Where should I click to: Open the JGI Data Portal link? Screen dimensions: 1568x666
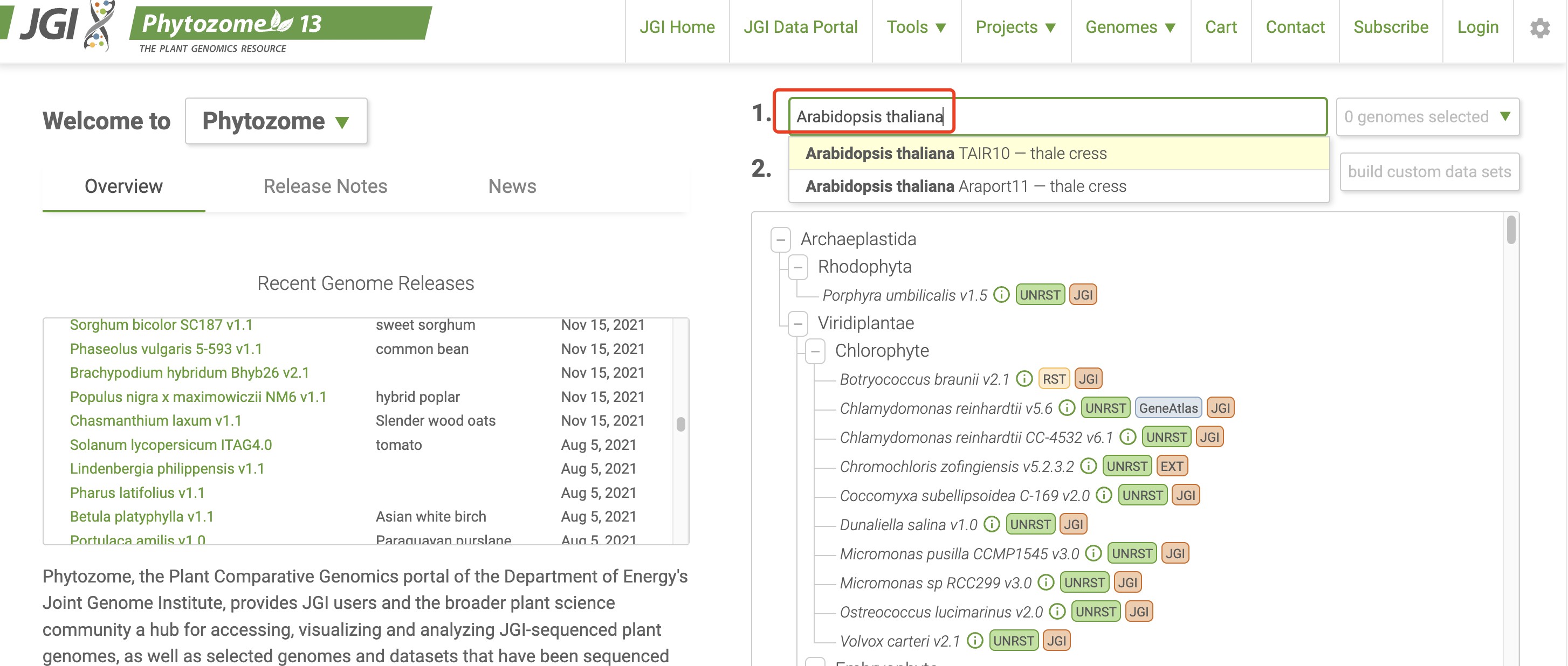click(800, 27)
